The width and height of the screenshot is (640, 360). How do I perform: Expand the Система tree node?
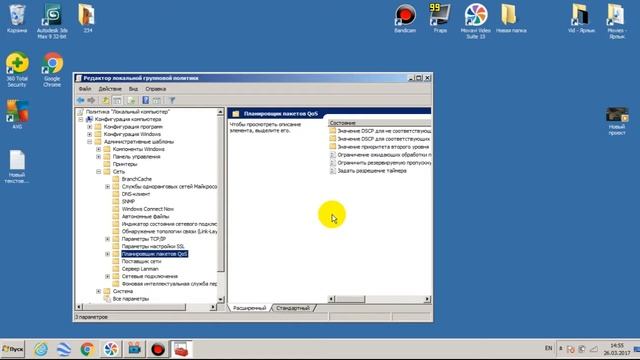98,291
